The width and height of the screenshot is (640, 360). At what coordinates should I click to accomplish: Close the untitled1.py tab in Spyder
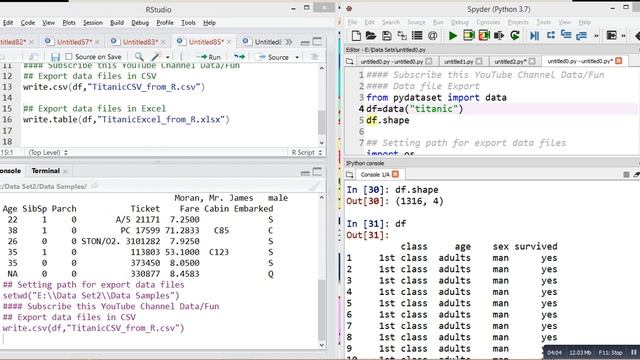pyautogui.click(x=479, y=61)
